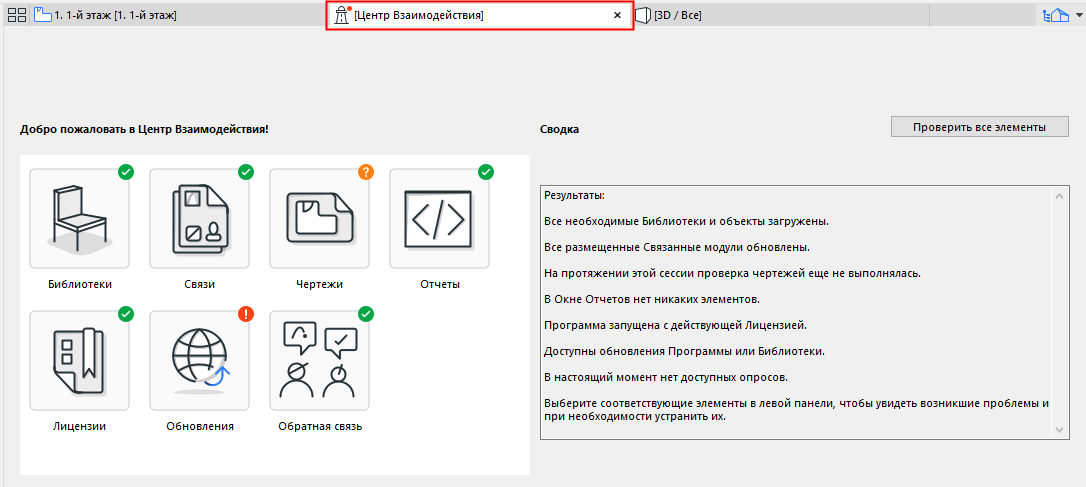The image size is (1086, 487).
Task: Click red exclamation badge on Обновления
Action: tap(245, 314)
